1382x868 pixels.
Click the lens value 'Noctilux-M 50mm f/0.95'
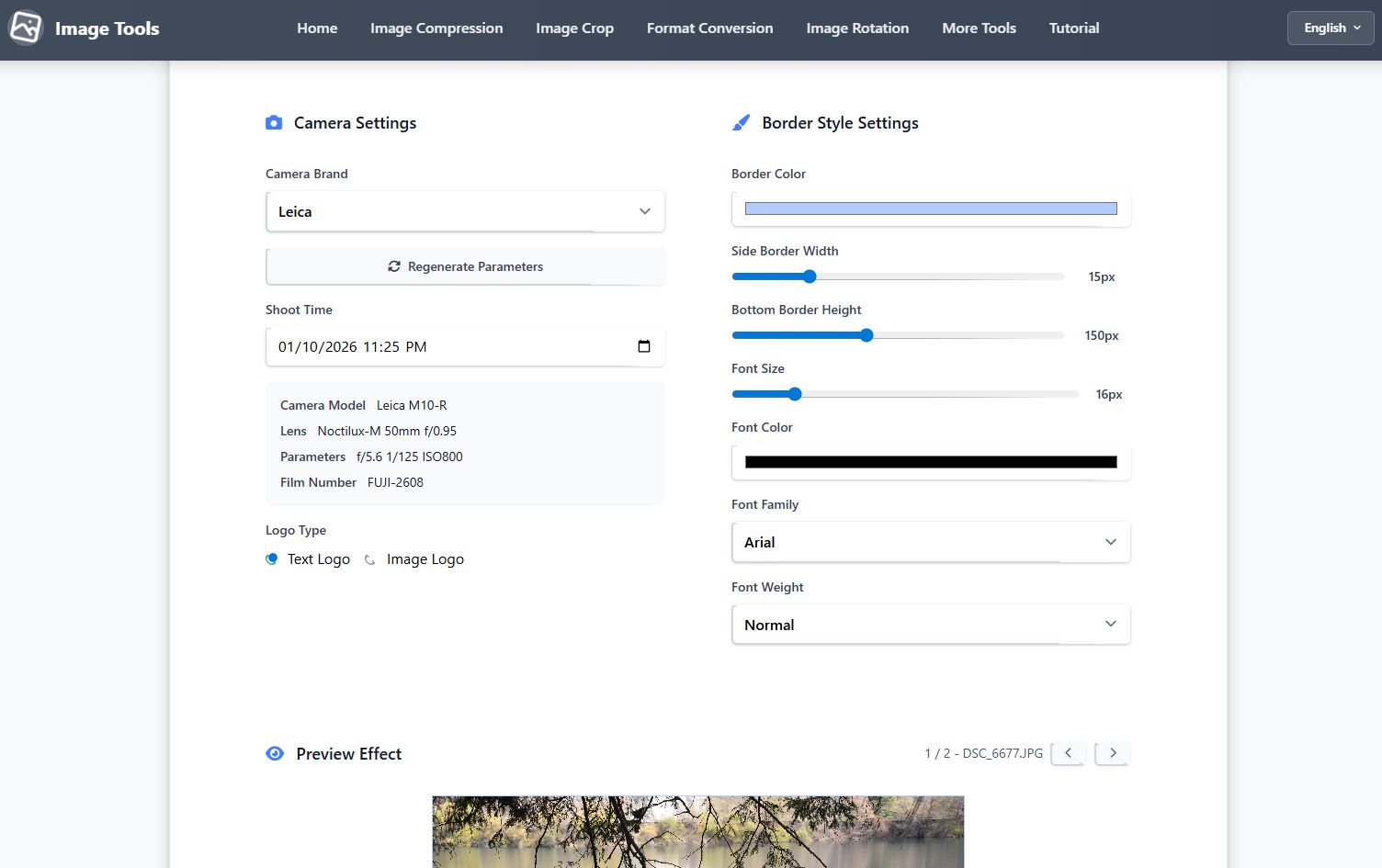[x=387, y=431]
